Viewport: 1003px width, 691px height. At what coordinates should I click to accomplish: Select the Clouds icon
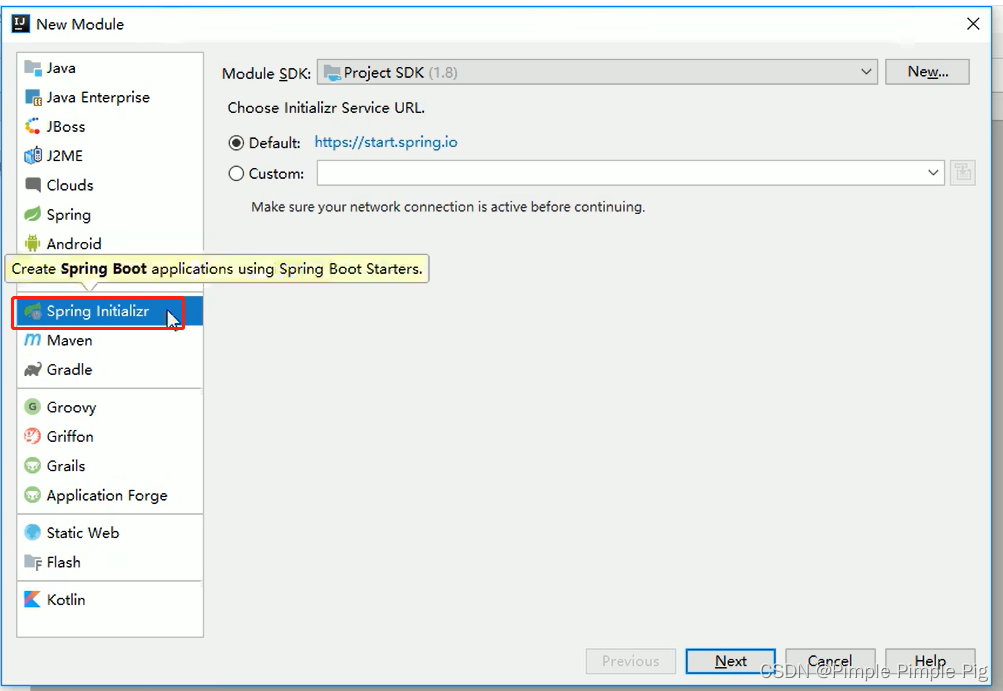(x=33, y=185)
